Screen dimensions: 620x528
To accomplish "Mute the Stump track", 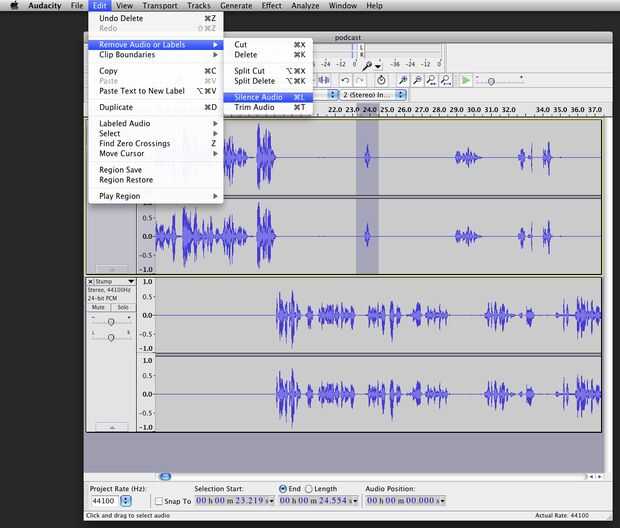I will (99, 307).
